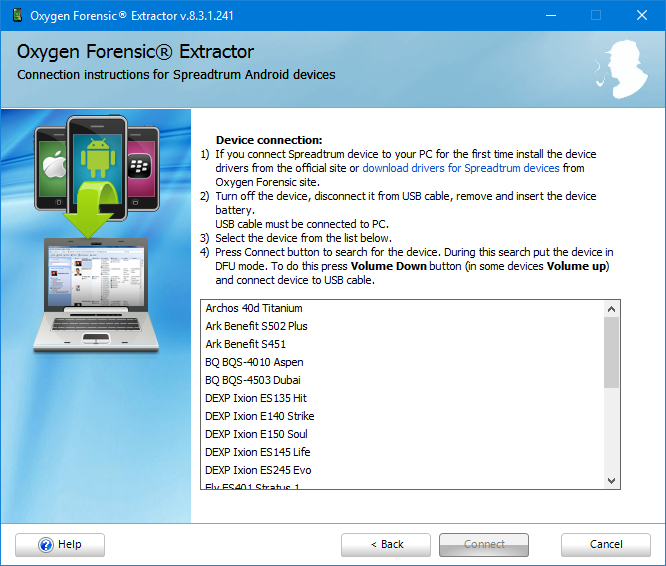
Task: Select DEXP Ixion ES135 Hit entry
Action: point(256,398)
